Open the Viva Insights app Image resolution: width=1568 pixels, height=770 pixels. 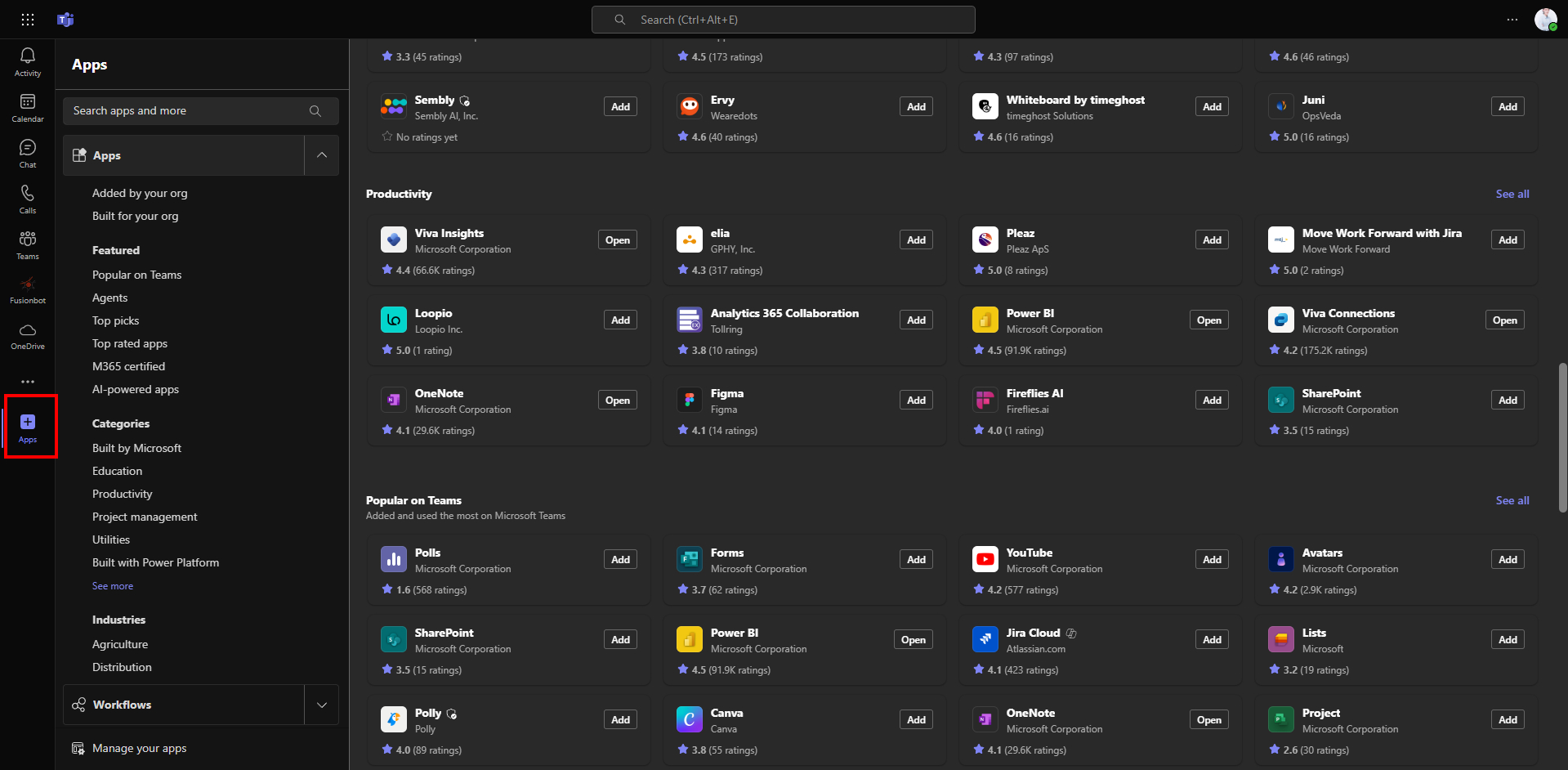coord(618,240)
